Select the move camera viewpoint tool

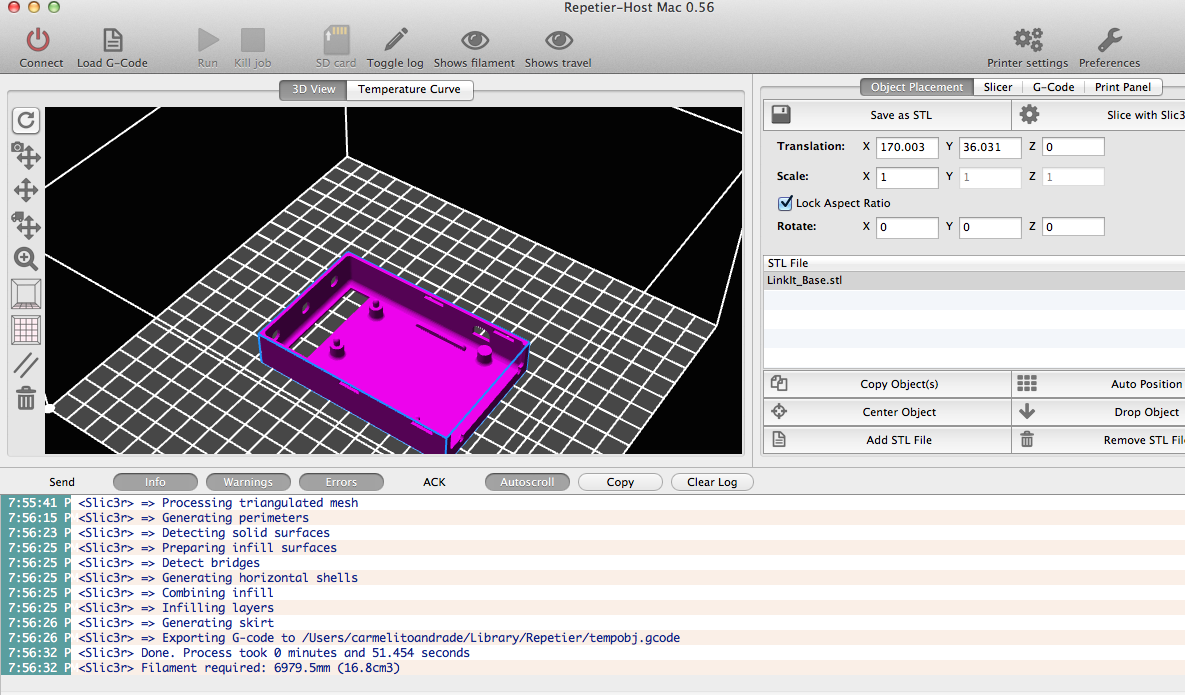(x=26, y=156)
